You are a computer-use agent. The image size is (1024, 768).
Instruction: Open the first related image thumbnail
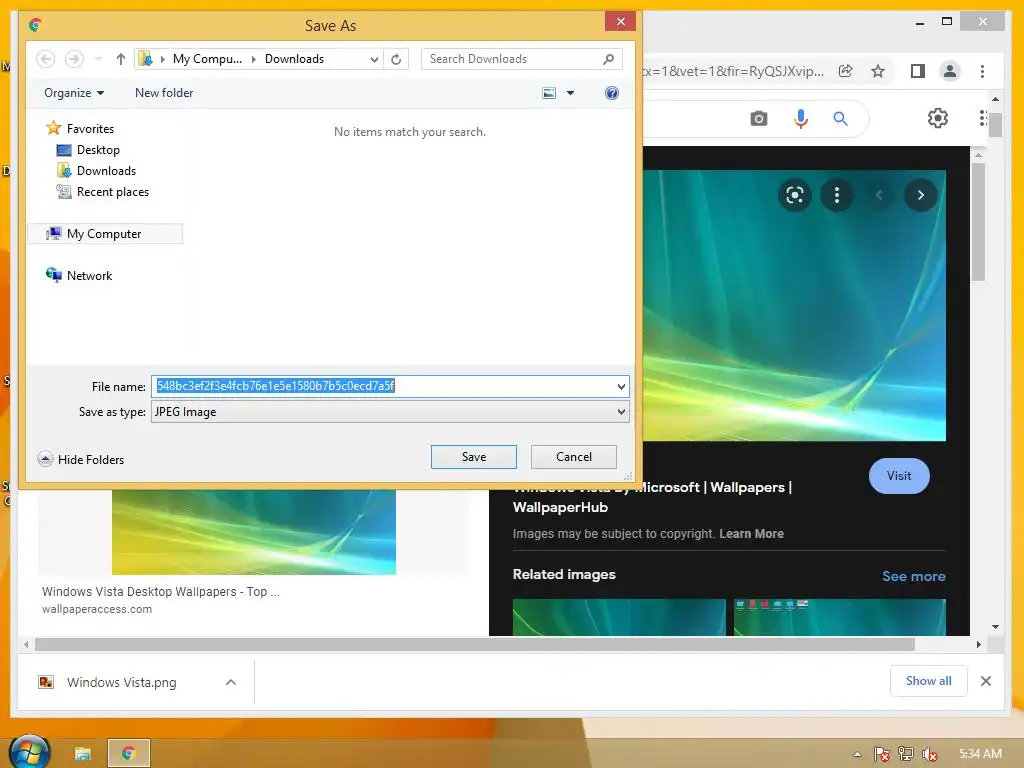pos(619,617)
